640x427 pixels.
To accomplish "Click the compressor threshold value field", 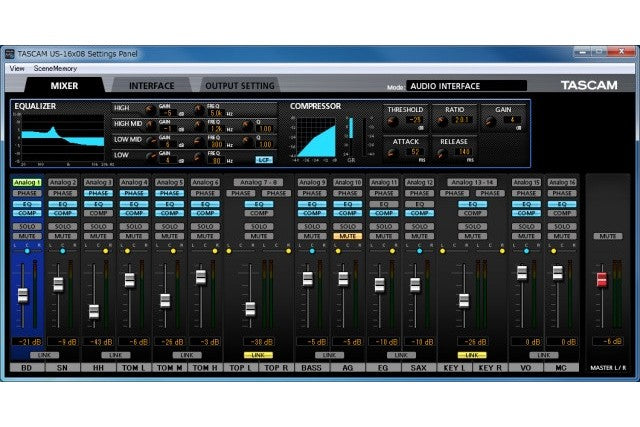I will point(415,120).
